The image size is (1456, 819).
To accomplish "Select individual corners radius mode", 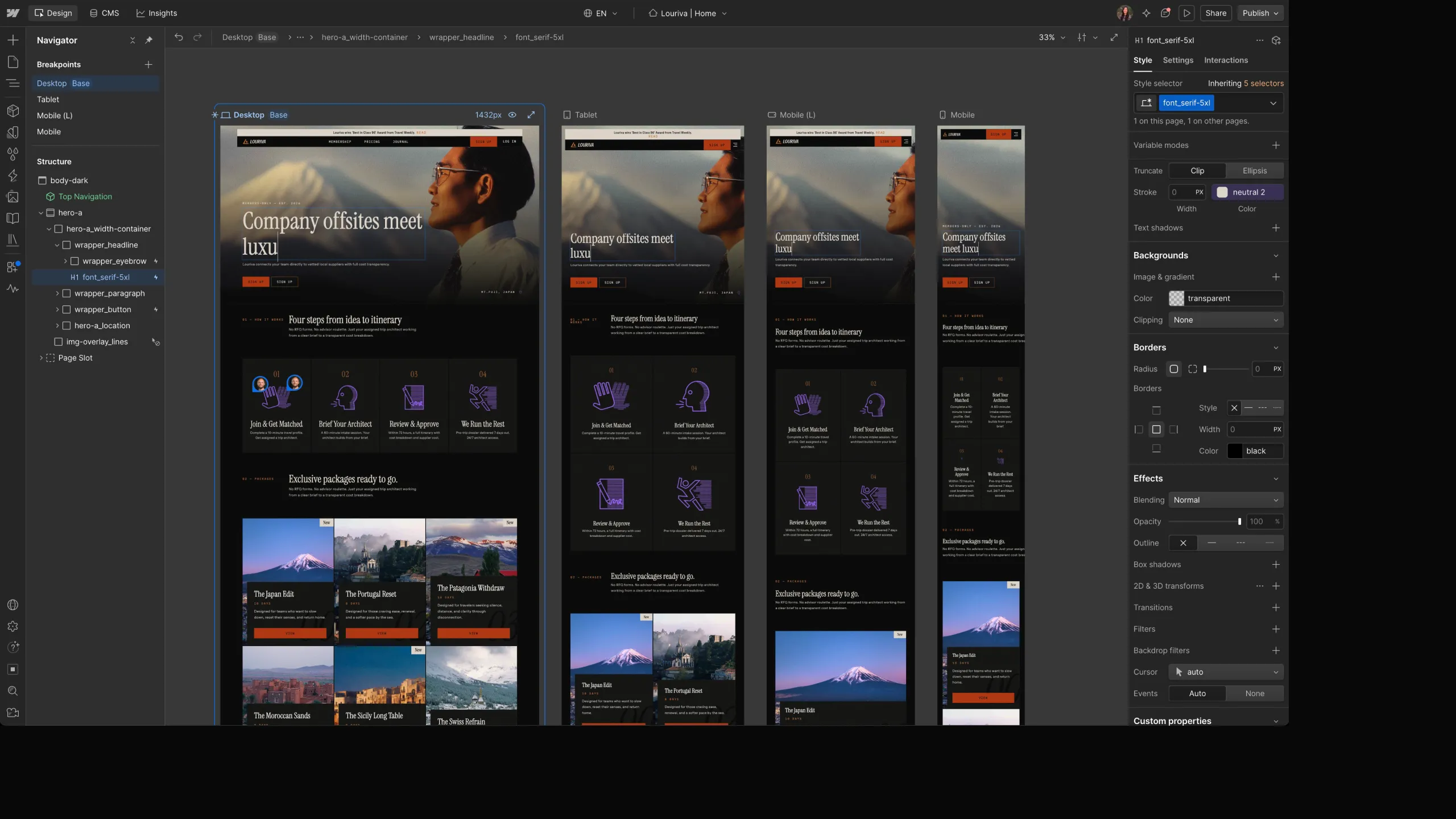I will tap(1193, 369).
